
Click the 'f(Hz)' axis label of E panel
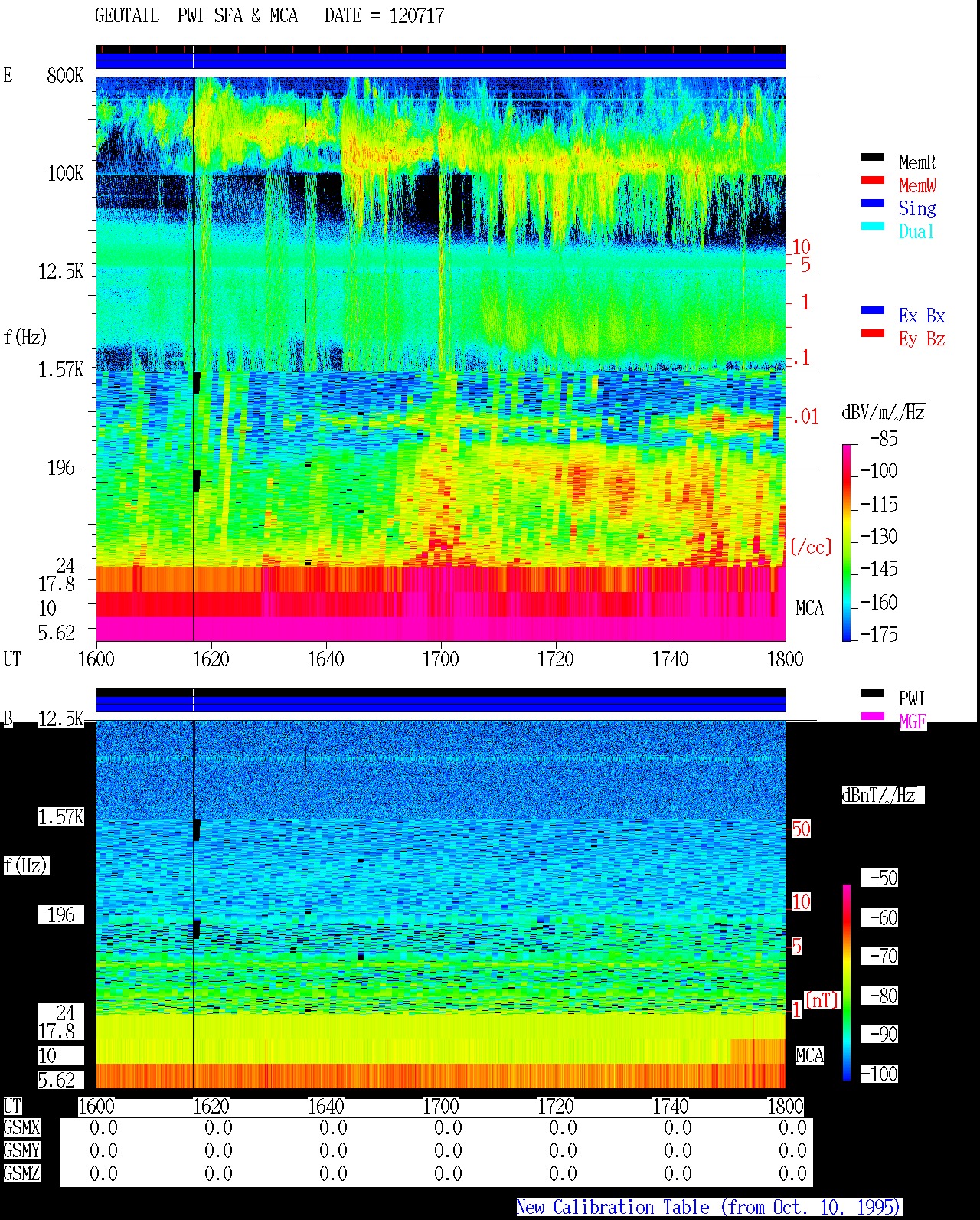coord(24,337)
